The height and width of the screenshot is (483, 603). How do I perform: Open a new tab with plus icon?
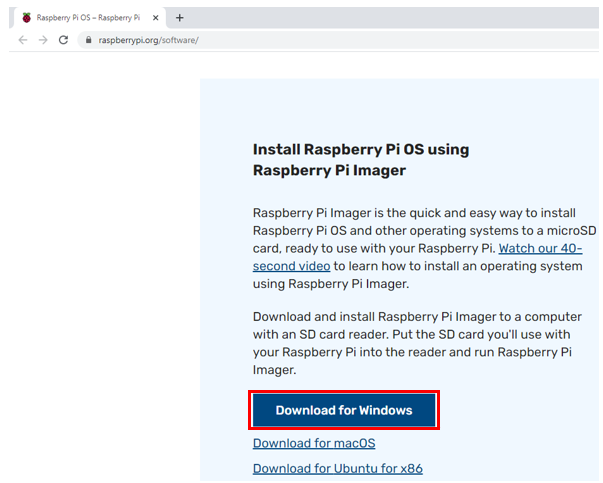pyautogui.click(x=180, y=18)
